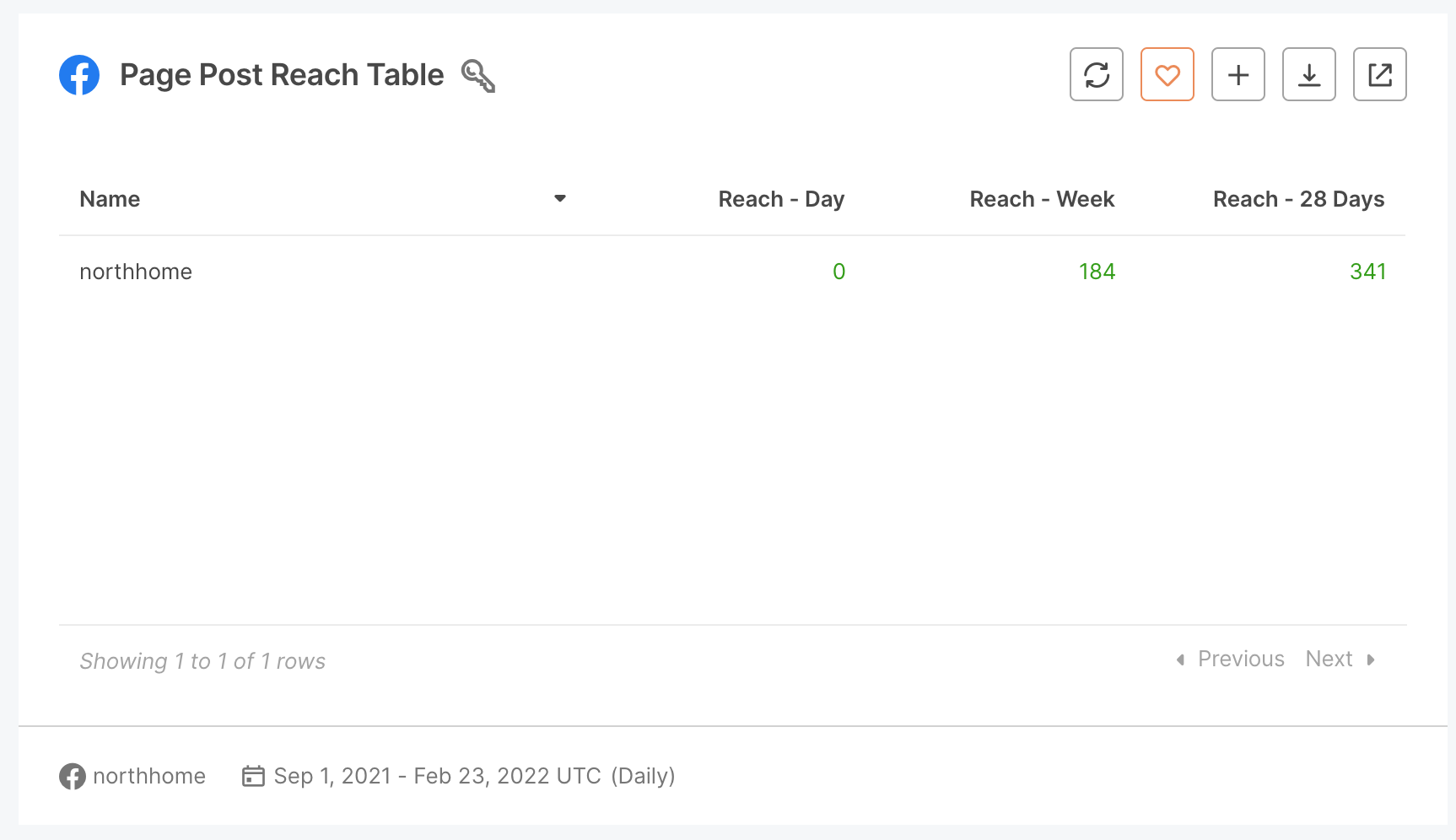Click the refresh widget data icon
The image size is (1456, 840).
pos(1096,75)
